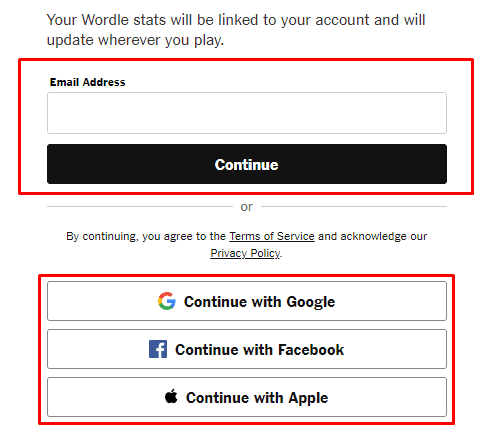Screen dimensions: 488x436
Task: Click the white Continue label text
Action: click(247, 165)
